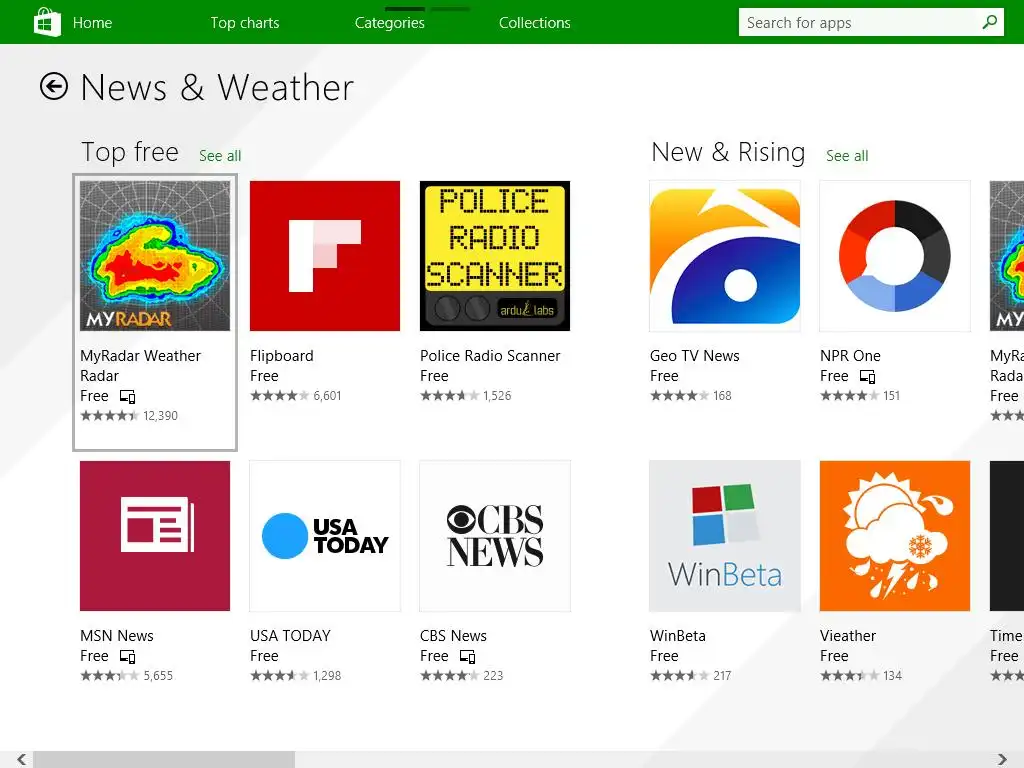Open the Flipboard app icon
1024x768 pixels.
pos(325,256)
